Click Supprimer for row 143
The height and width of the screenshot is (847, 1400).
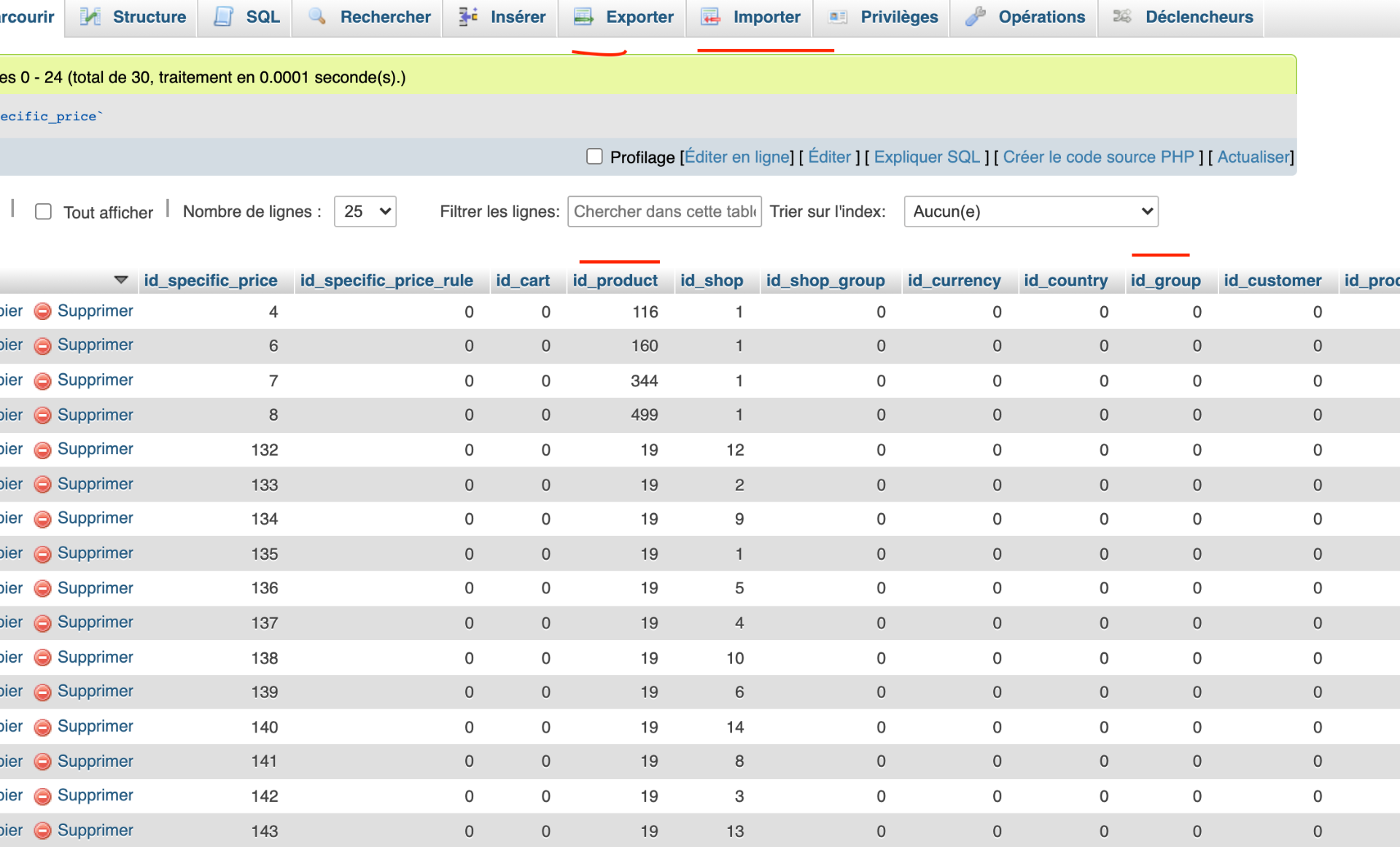point(95,830)
